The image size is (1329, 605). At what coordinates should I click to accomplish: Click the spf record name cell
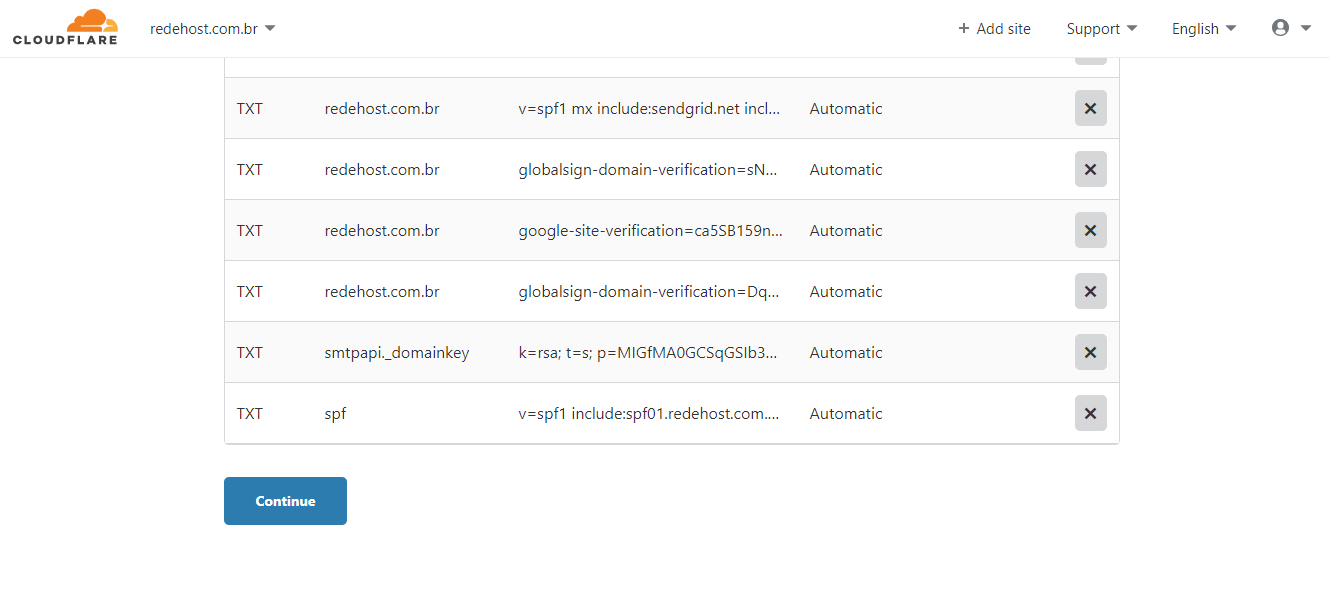point(336,413)
